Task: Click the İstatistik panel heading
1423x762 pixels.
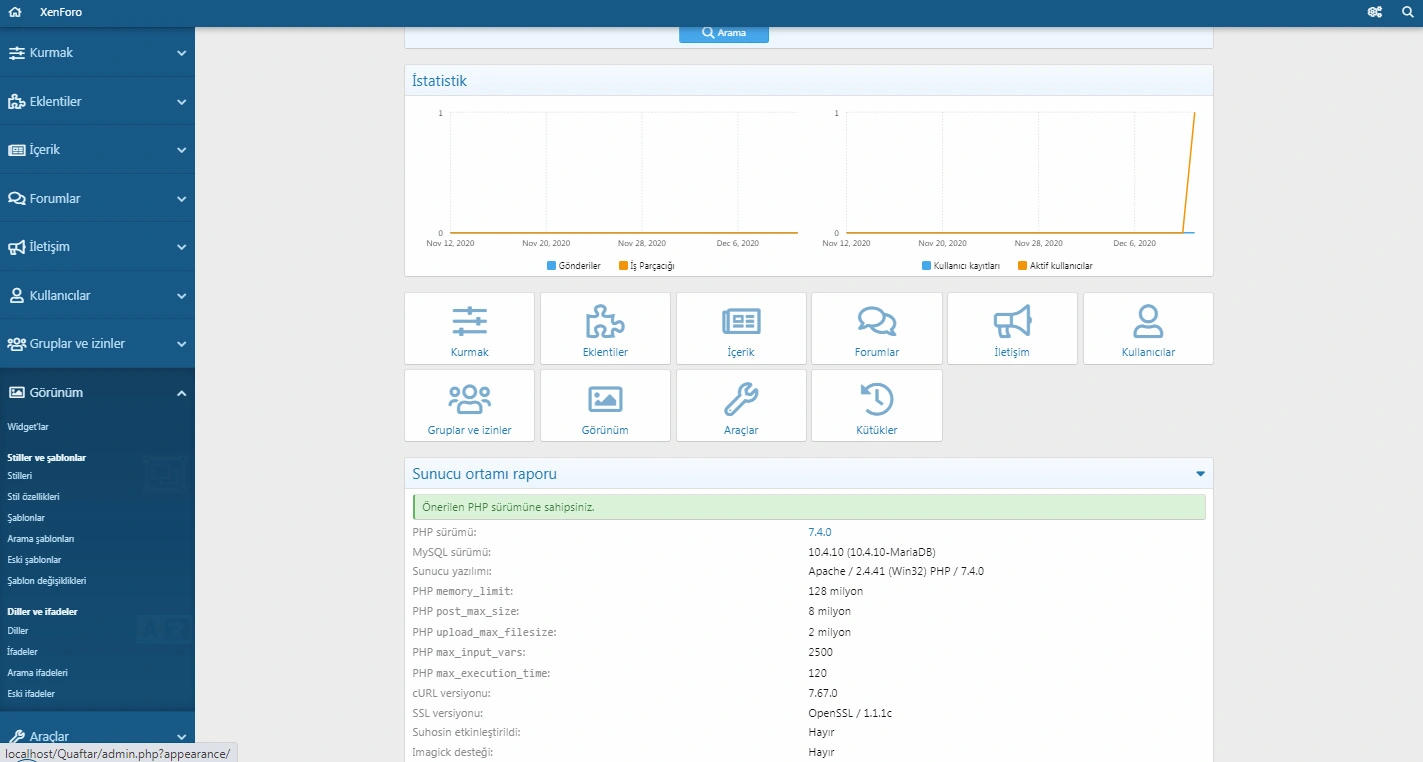Action: (x=439, y=81)
